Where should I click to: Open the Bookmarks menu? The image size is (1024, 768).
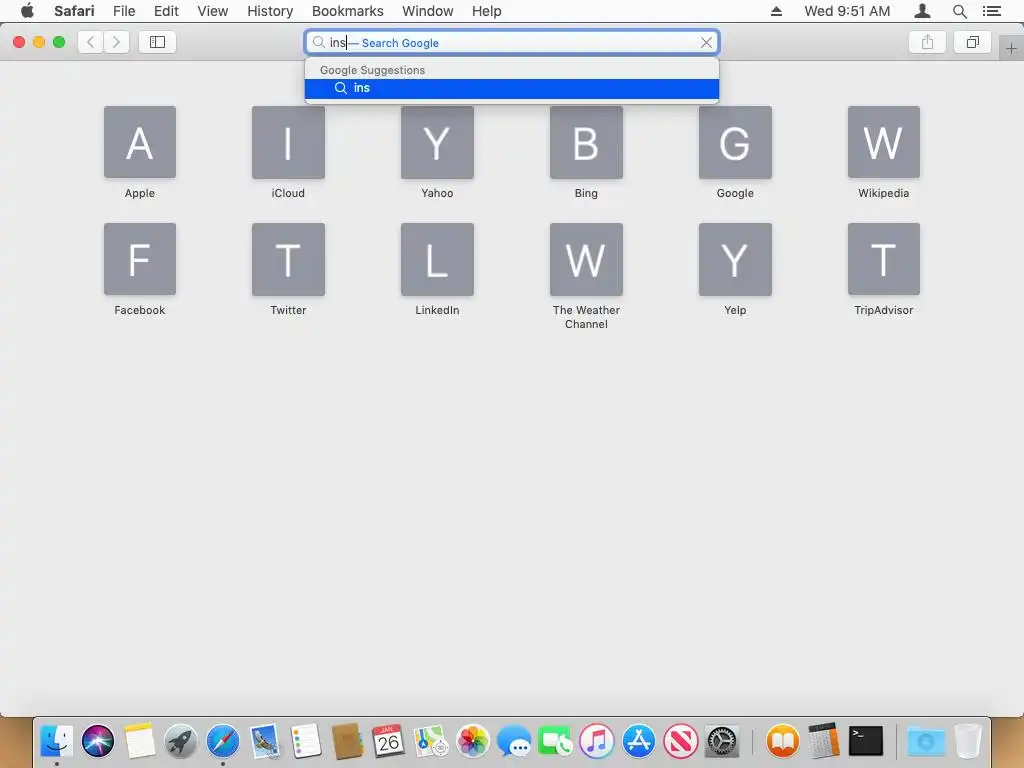tap(347, 11)
